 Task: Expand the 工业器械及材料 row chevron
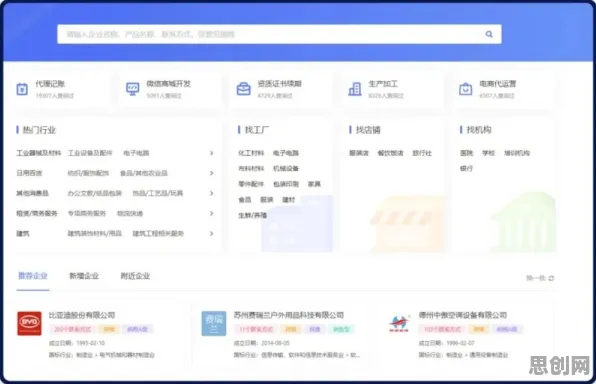click(x=212, y=153)
